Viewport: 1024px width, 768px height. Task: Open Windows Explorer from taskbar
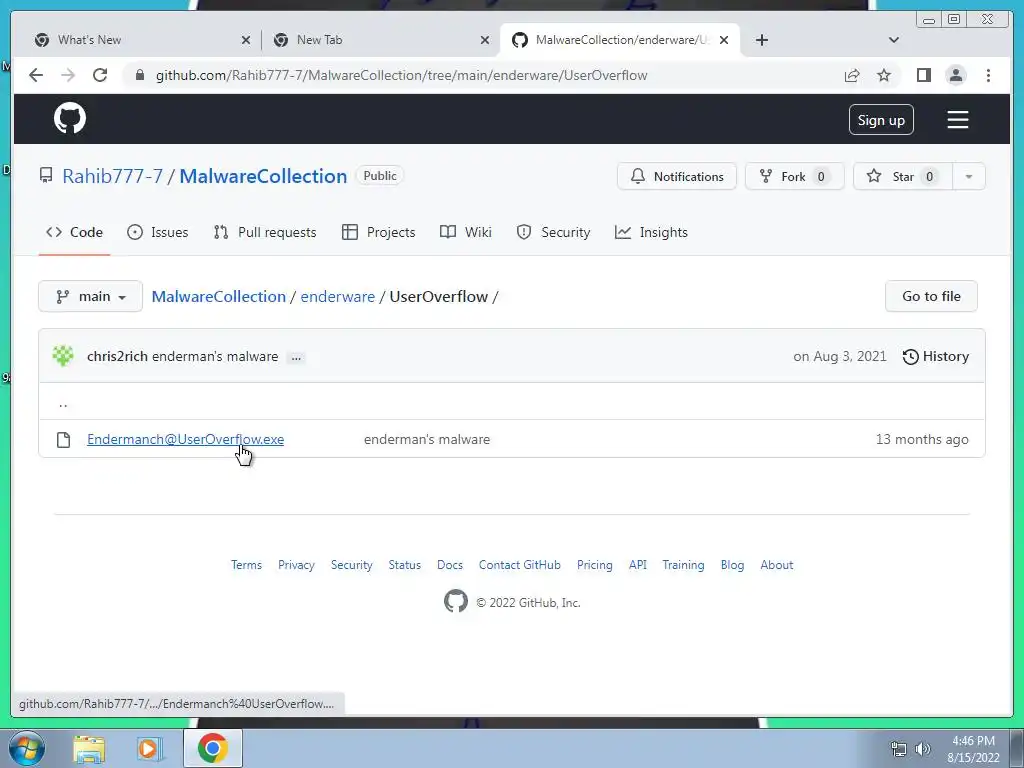coord(89,748)
